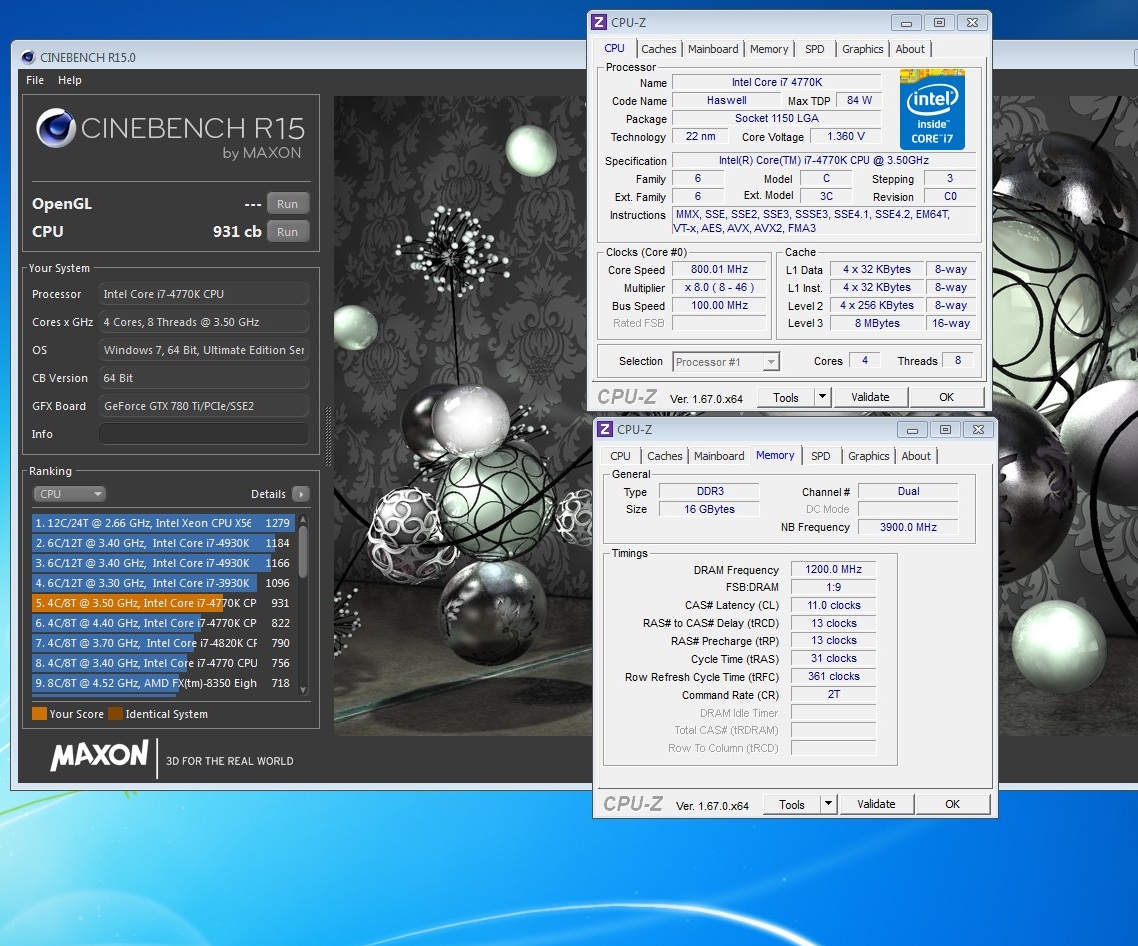The width and height of the screenshot is (1138, 946).
Task: Click scroll up arrow of Ranking list
Action: pos(303,520)
